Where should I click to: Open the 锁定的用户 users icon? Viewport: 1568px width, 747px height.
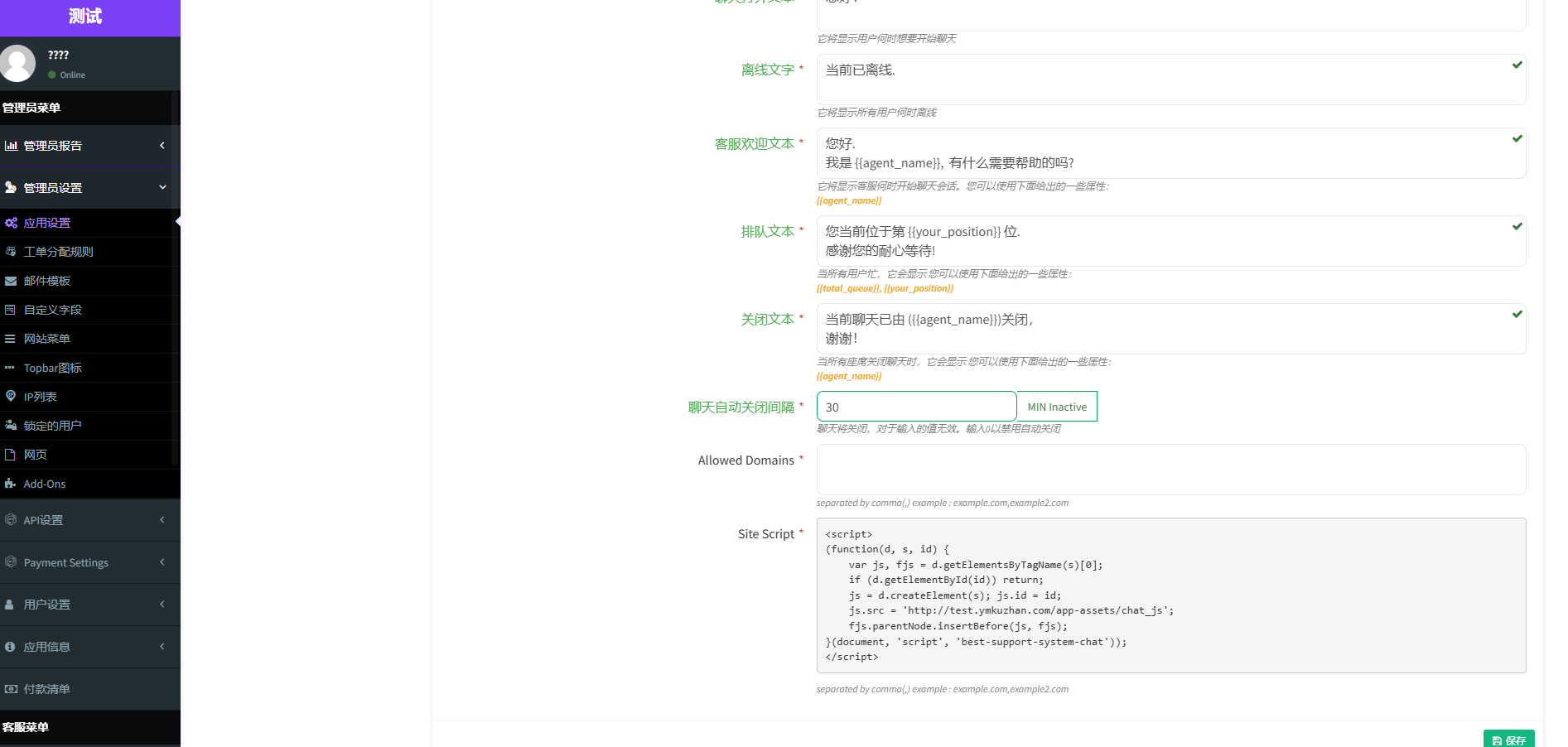(11, 426)
